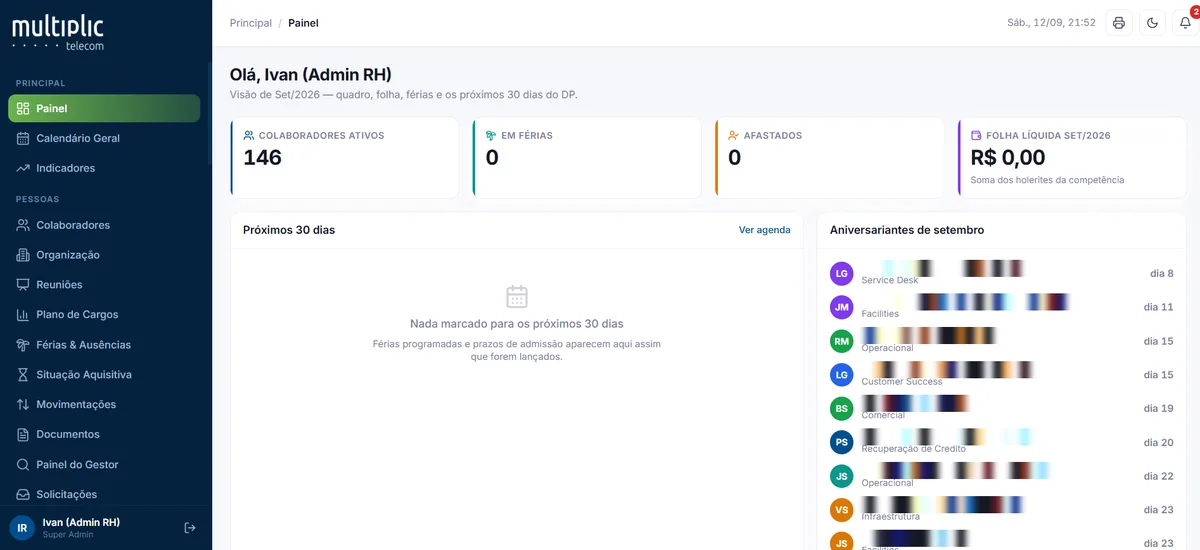1200x550 pixels.
Task: Click the Afastados card icon
Action: (734, 135)
